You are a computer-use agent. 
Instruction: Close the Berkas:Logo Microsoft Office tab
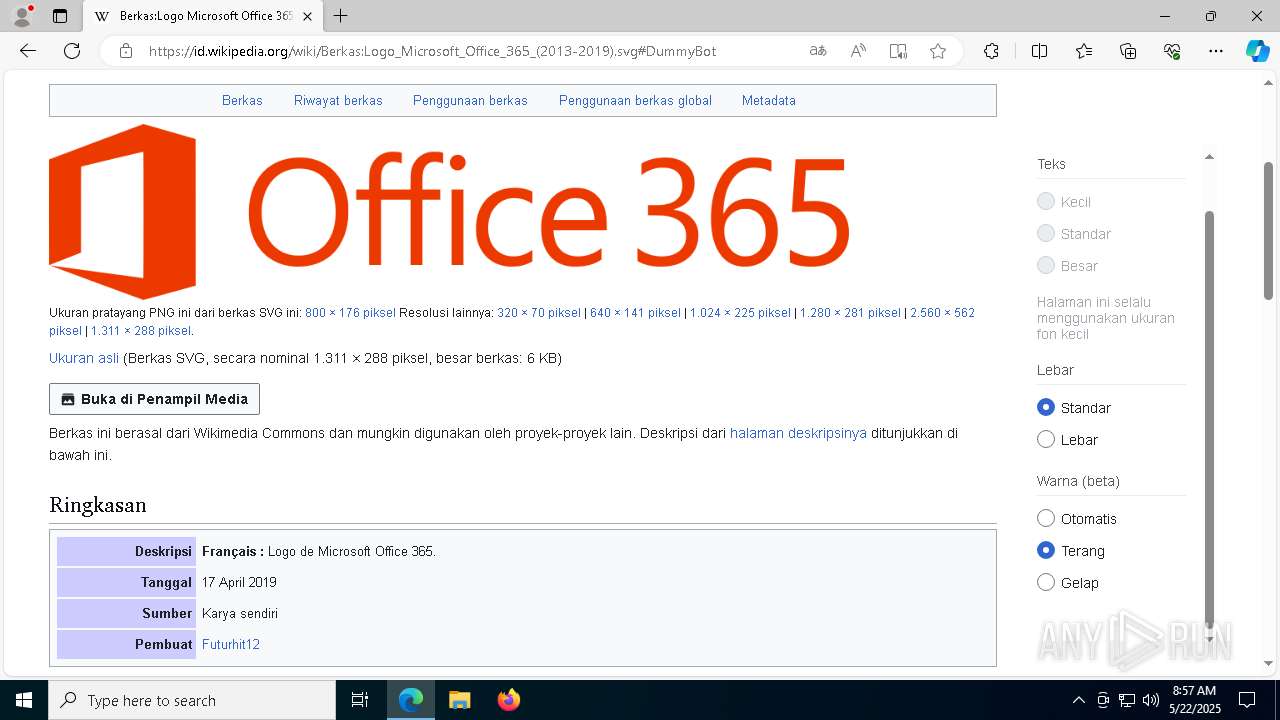[x=307, y=16]
